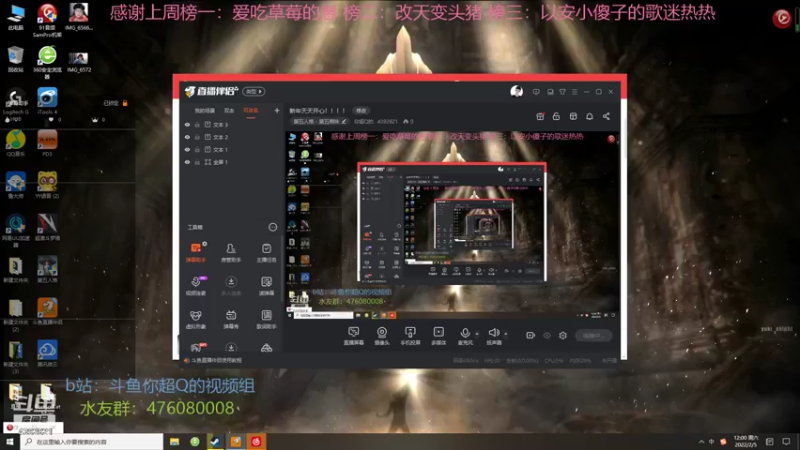Open the iTools 4 desktop shortcut
This screenshot has width=800, height=450.
(47, 101)
